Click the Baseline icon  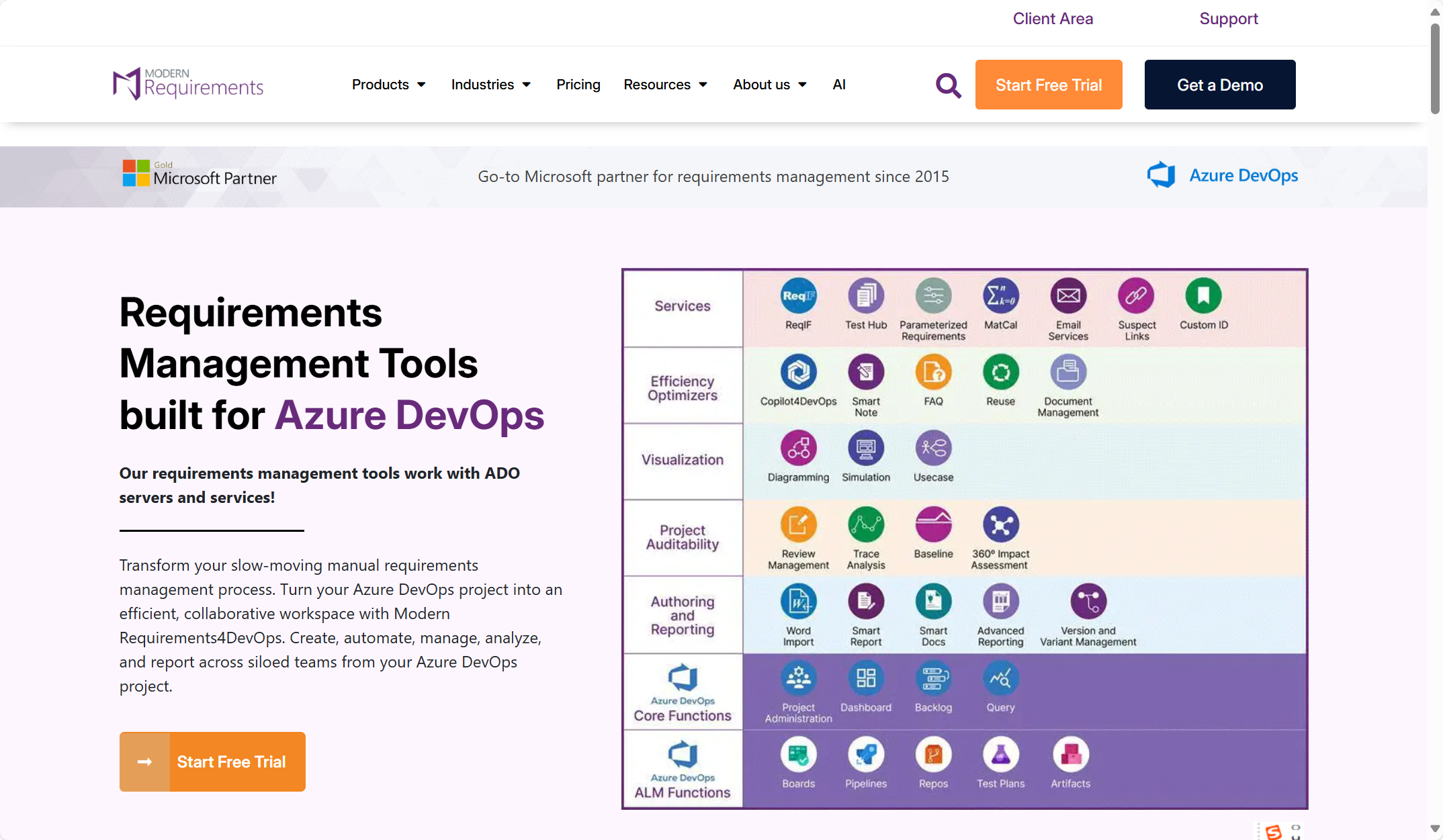tap(933, 525)
